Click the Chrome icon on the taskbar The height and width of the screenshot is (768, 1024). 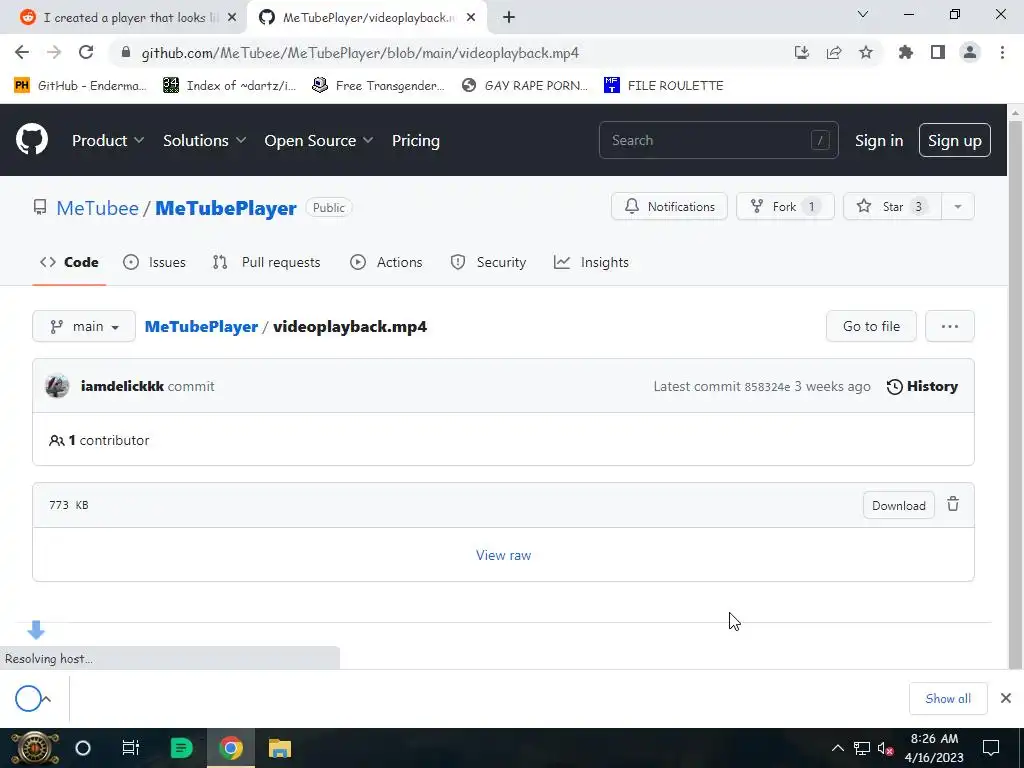click(x=231, y=748)
